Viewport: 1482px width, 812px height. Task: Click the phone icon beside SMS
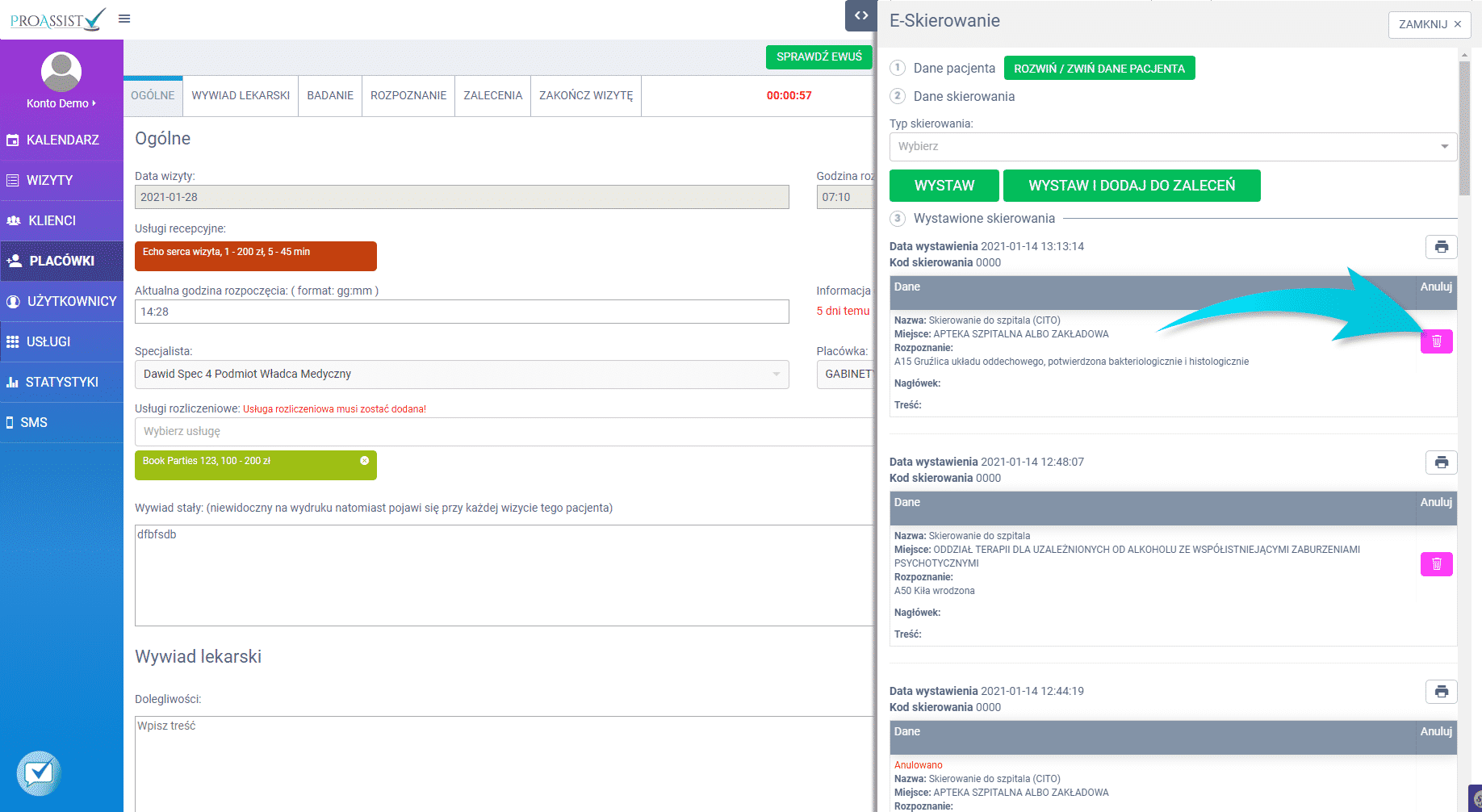click(10, 422)
